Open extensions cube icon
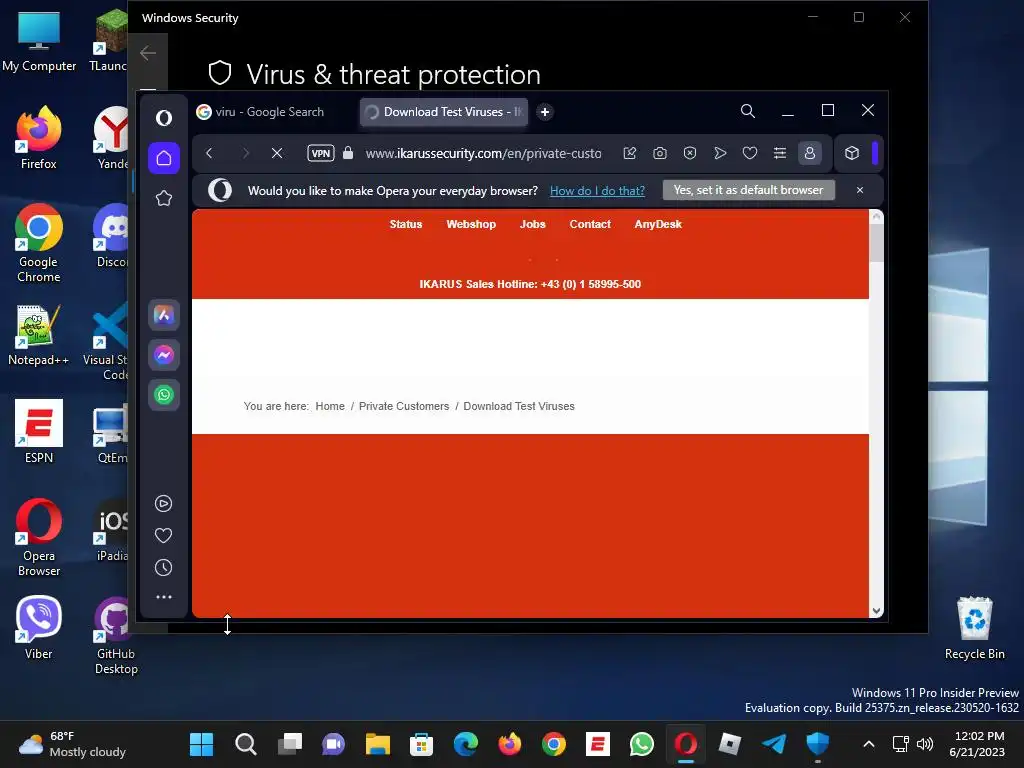Viewport: 1024px width, 768px height. click(x=852, y=153)
